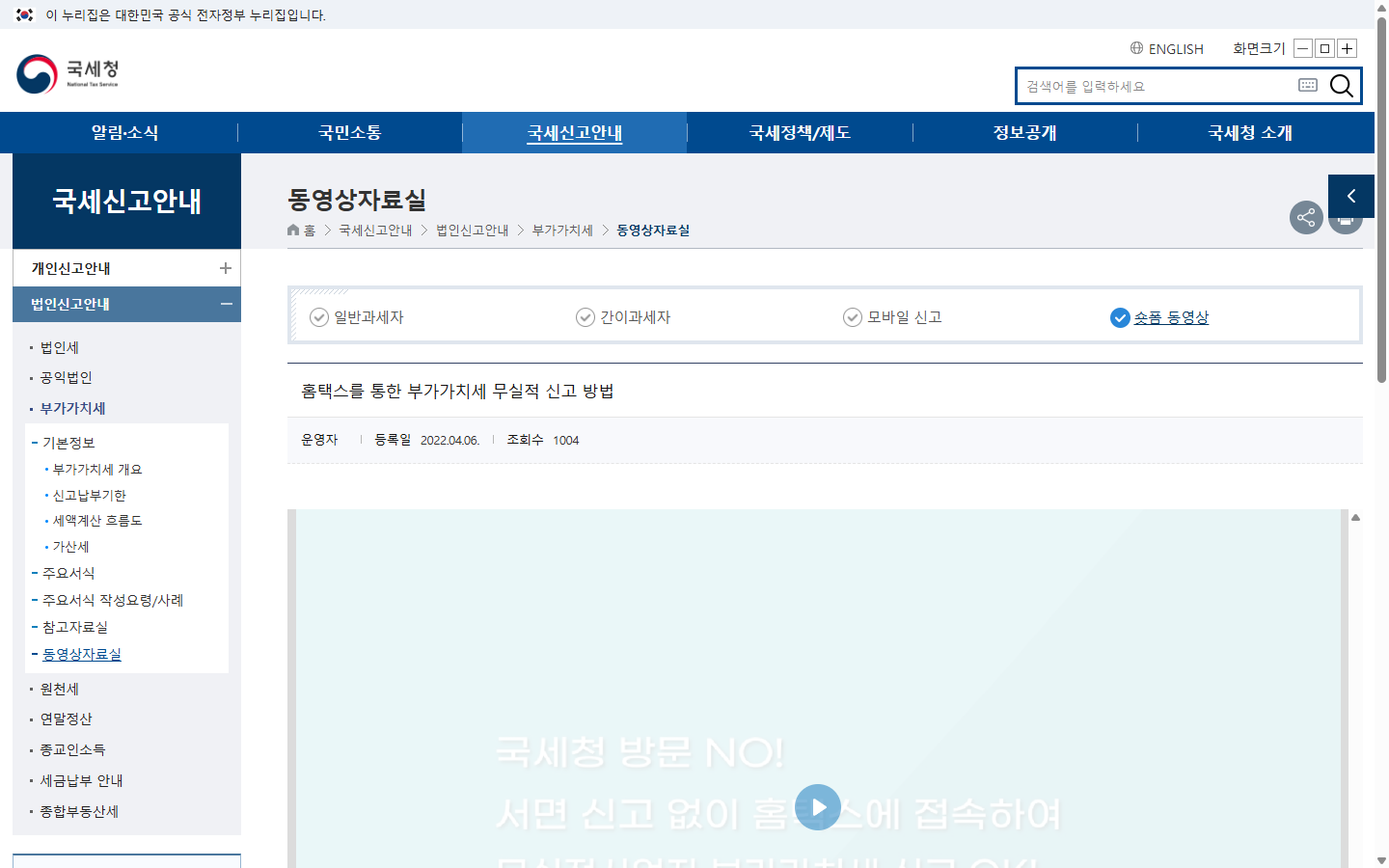Open 가산세 sidebar link

point(71,547)
